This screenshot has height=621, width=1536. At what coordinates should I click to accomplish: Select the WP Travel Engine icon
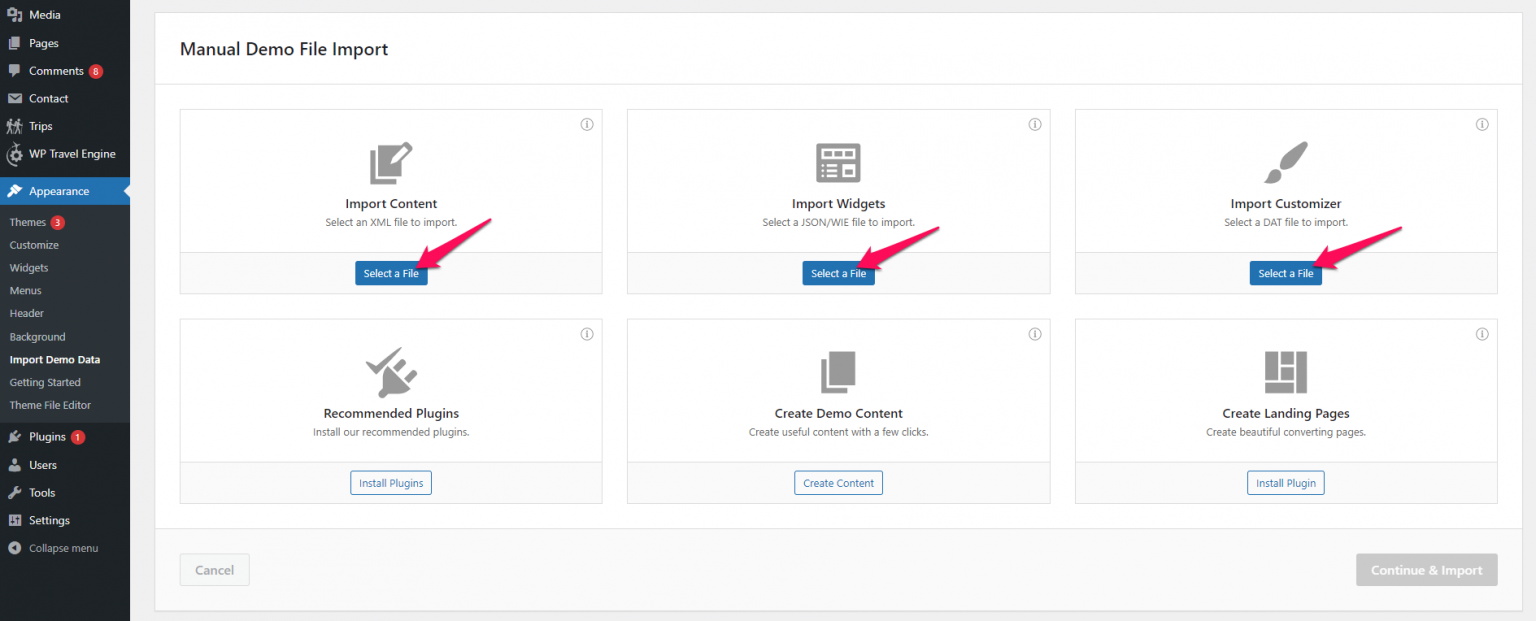coord(14,153)
